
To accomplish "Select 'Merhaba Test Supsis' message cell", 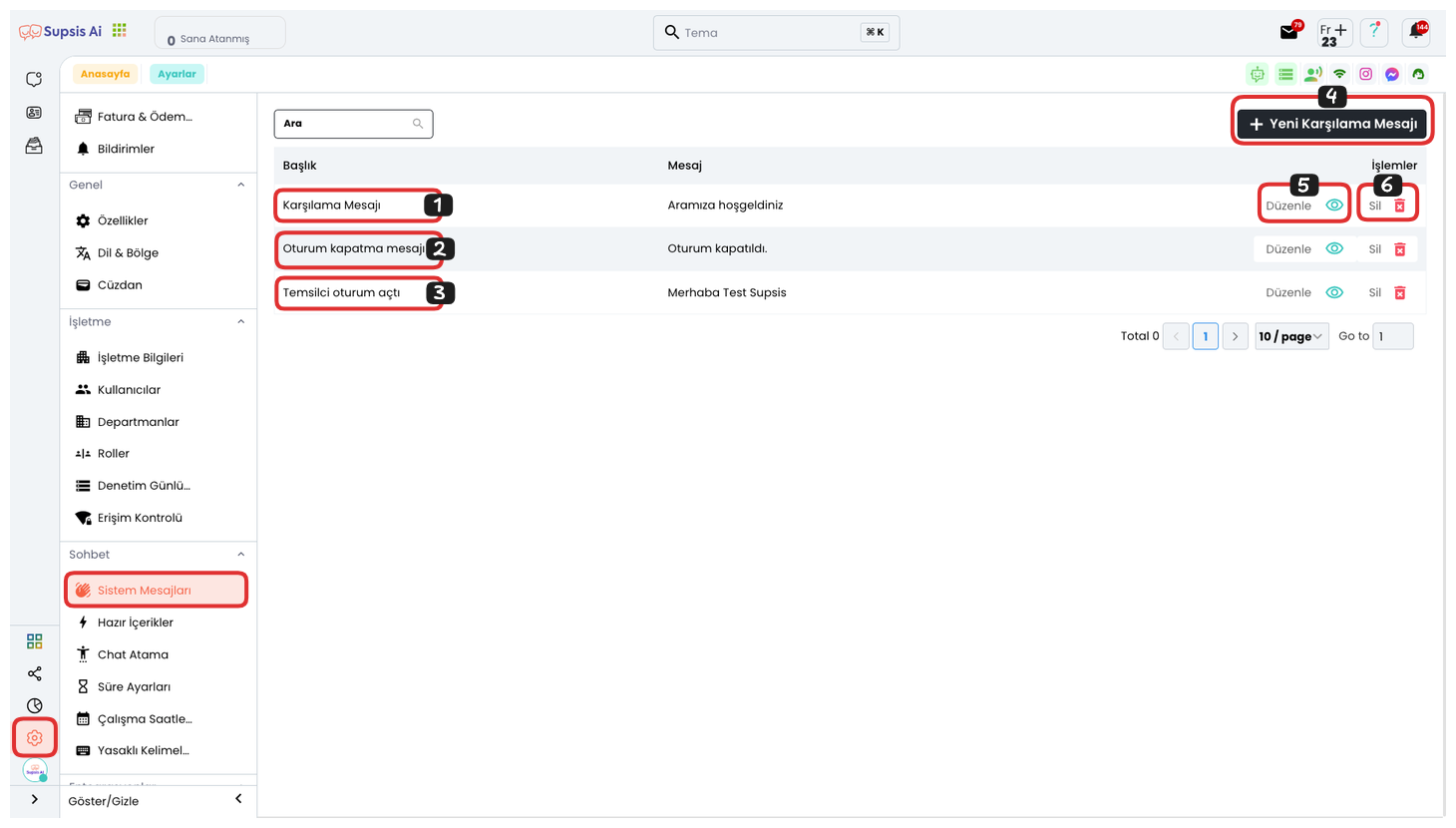I will pos(727,292).
